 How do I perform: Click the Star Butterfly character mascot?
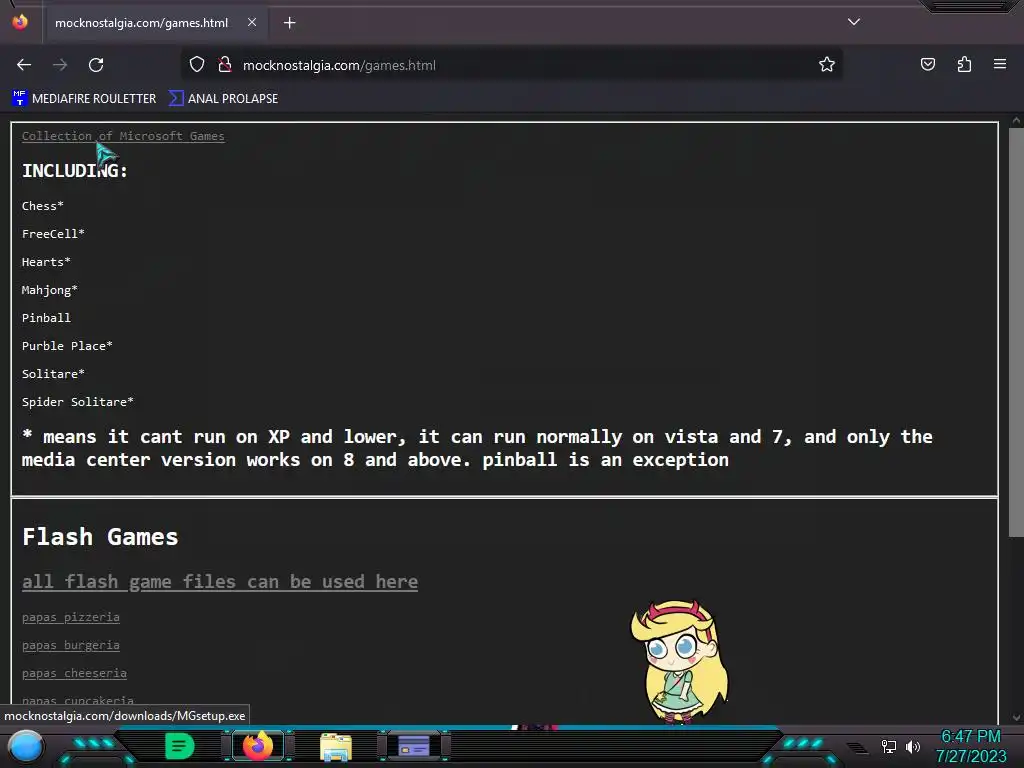(x=679, y=661)
